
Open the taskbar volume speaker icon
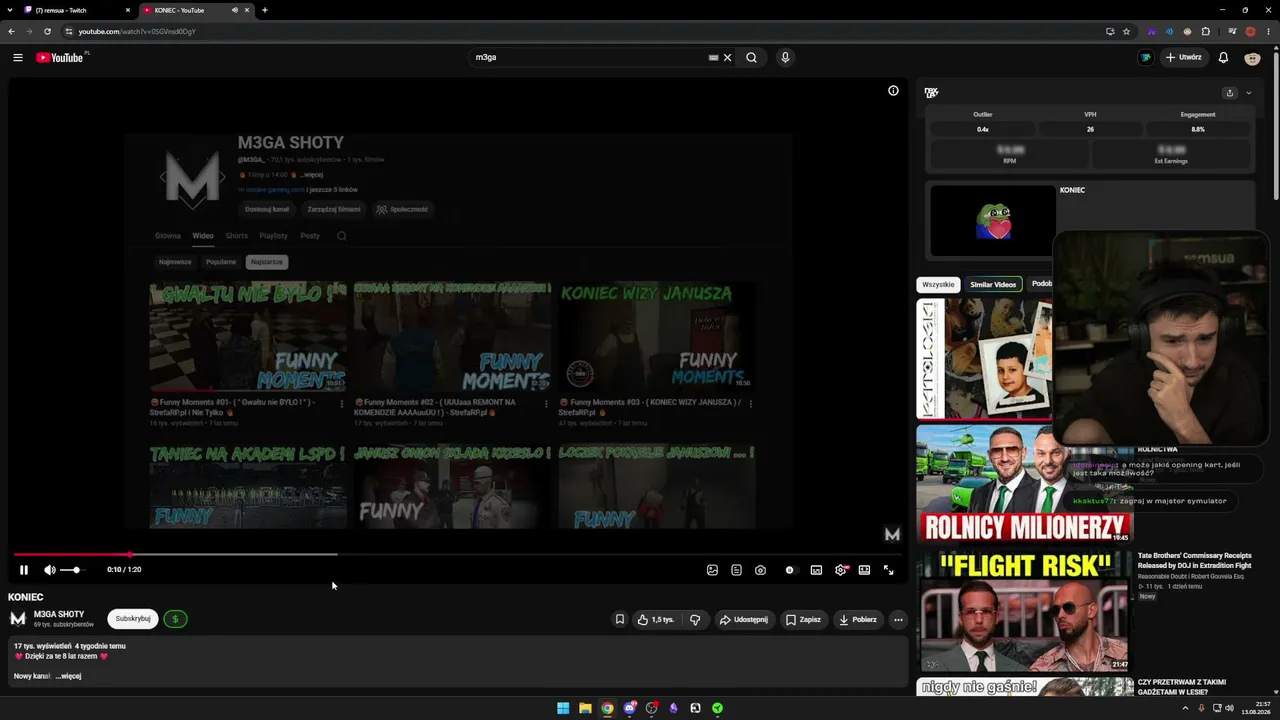coord(1229,708)
